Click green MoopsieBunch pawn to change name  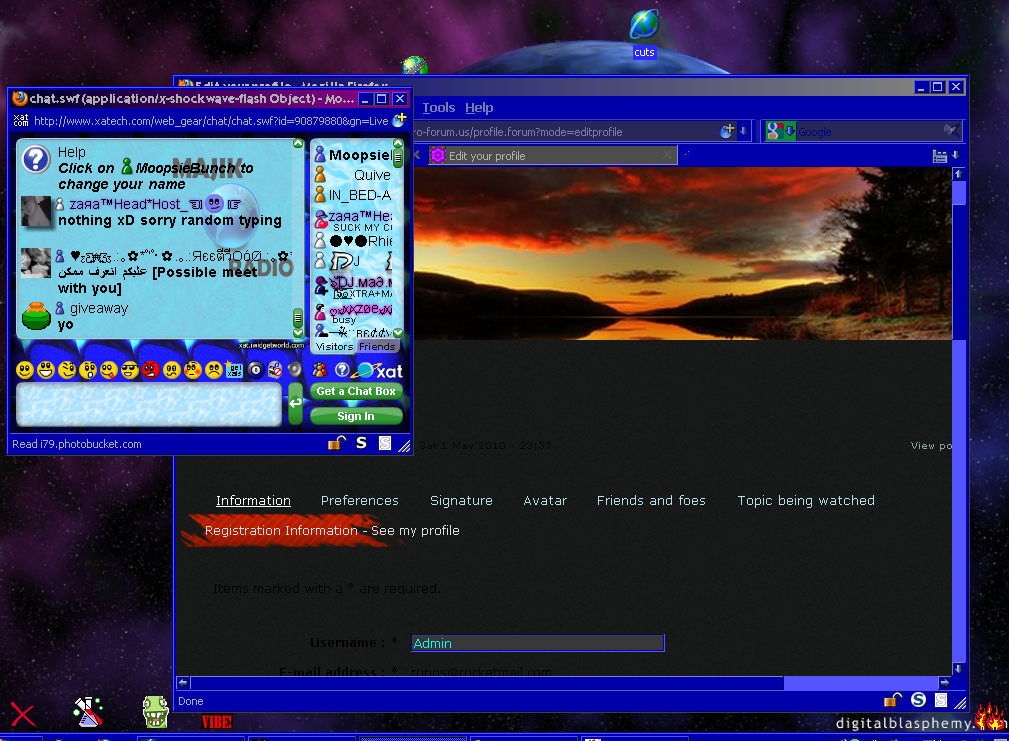coord(127,167)
